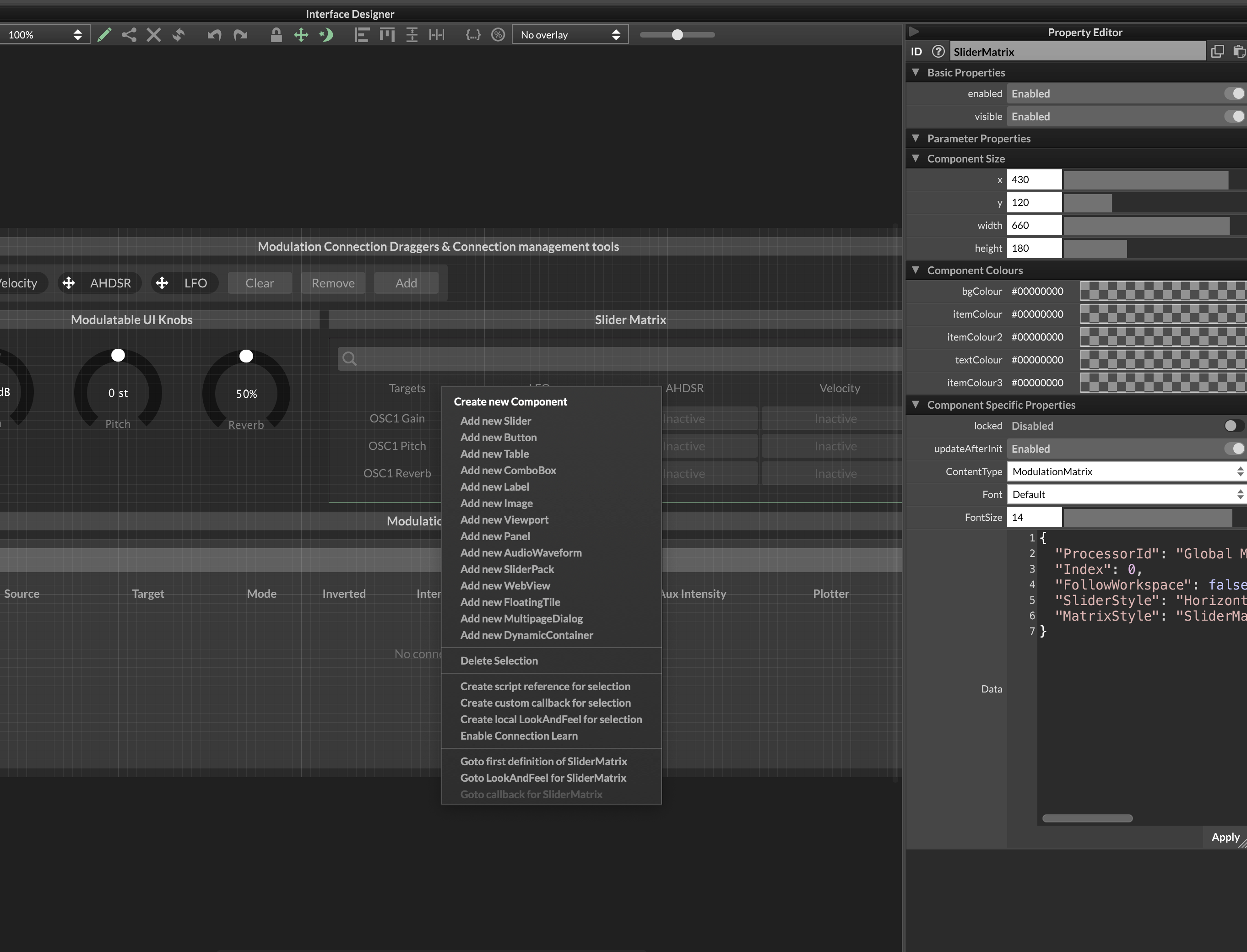1247x952 pixels.
Task: Click the bgColour checkered swatch
Action: [x=1163, y=291]
